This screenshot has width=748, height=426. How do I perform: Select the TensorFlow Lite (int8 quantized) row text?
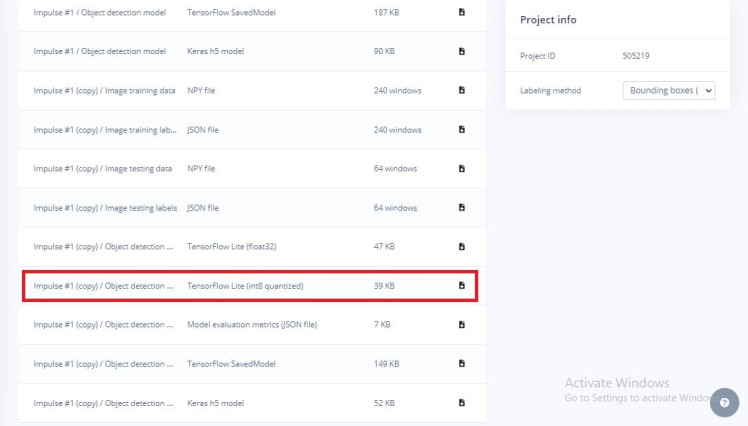coord(245,286)
